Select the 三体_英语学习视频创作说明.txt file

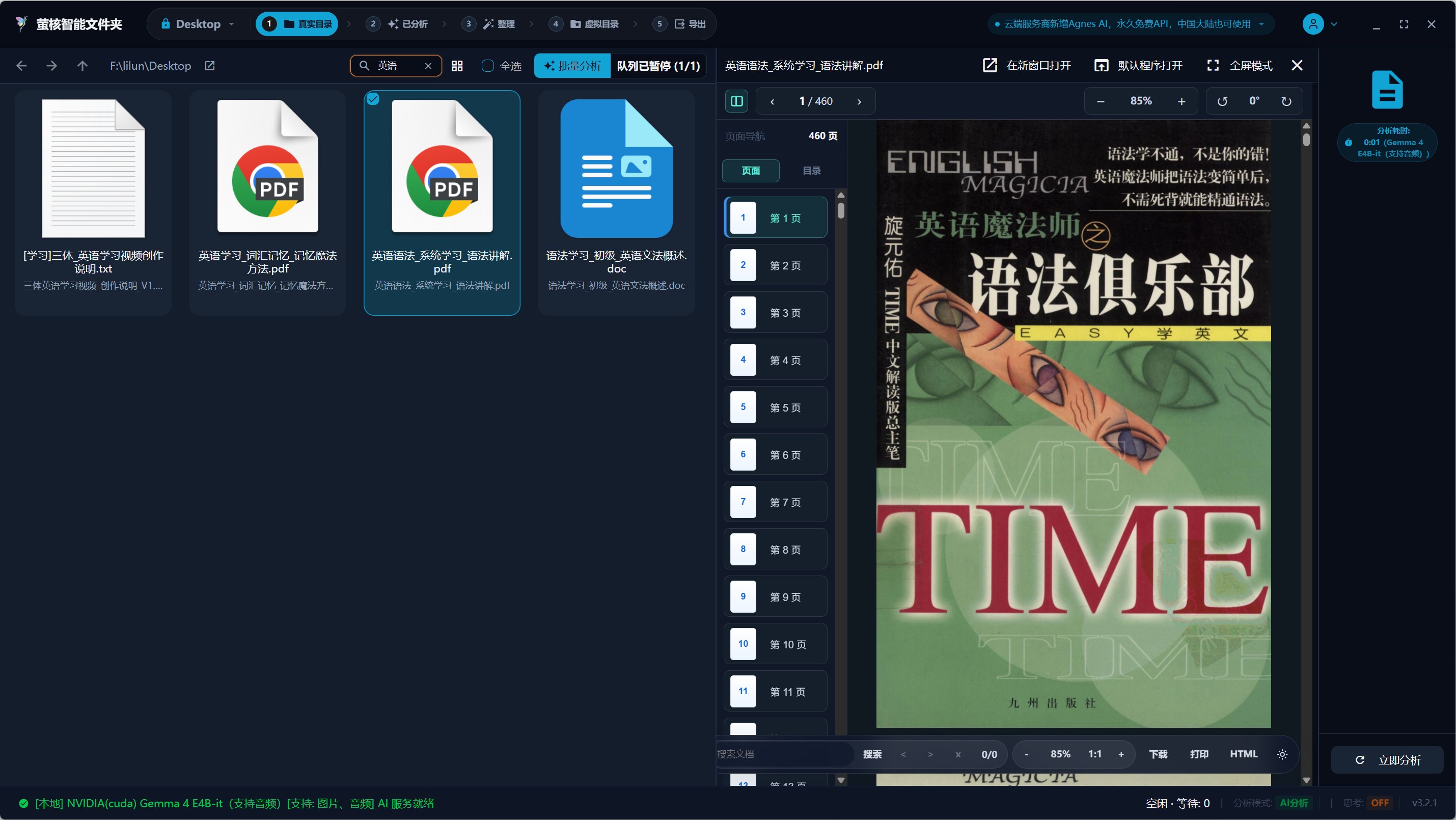[x=93, y=202]
